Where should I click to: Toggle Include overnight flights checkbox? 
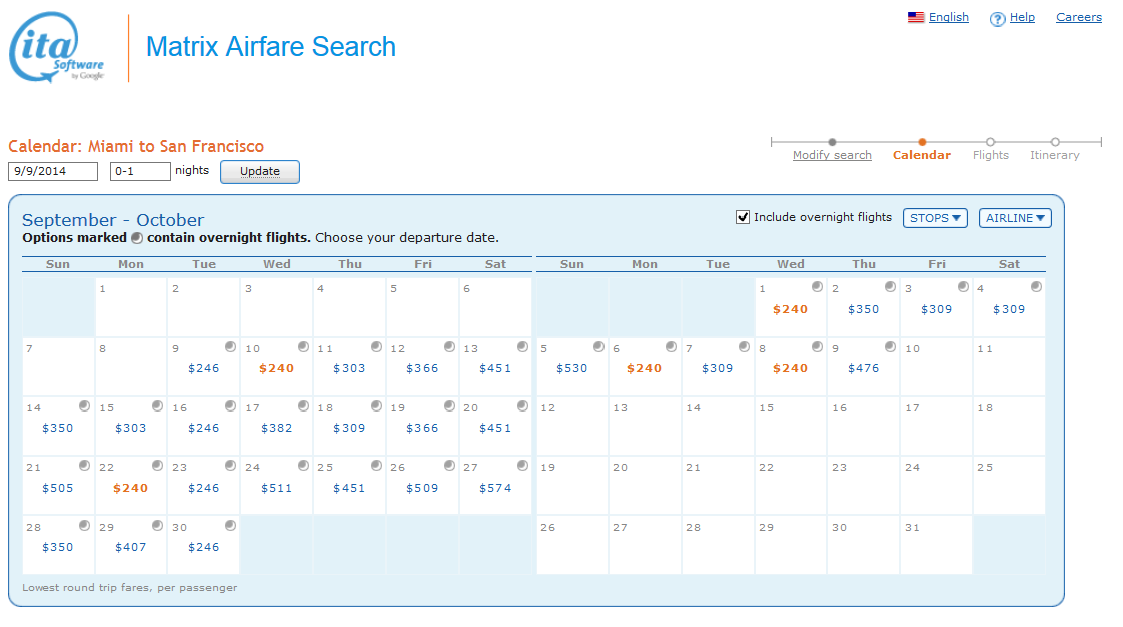743,217
